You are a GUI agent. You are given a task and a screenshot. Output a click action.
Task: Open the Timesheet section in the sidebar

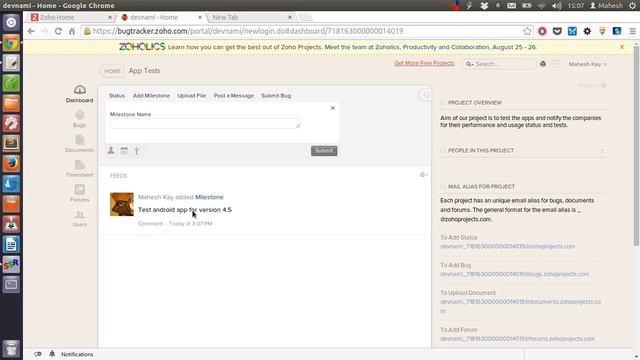80,169
